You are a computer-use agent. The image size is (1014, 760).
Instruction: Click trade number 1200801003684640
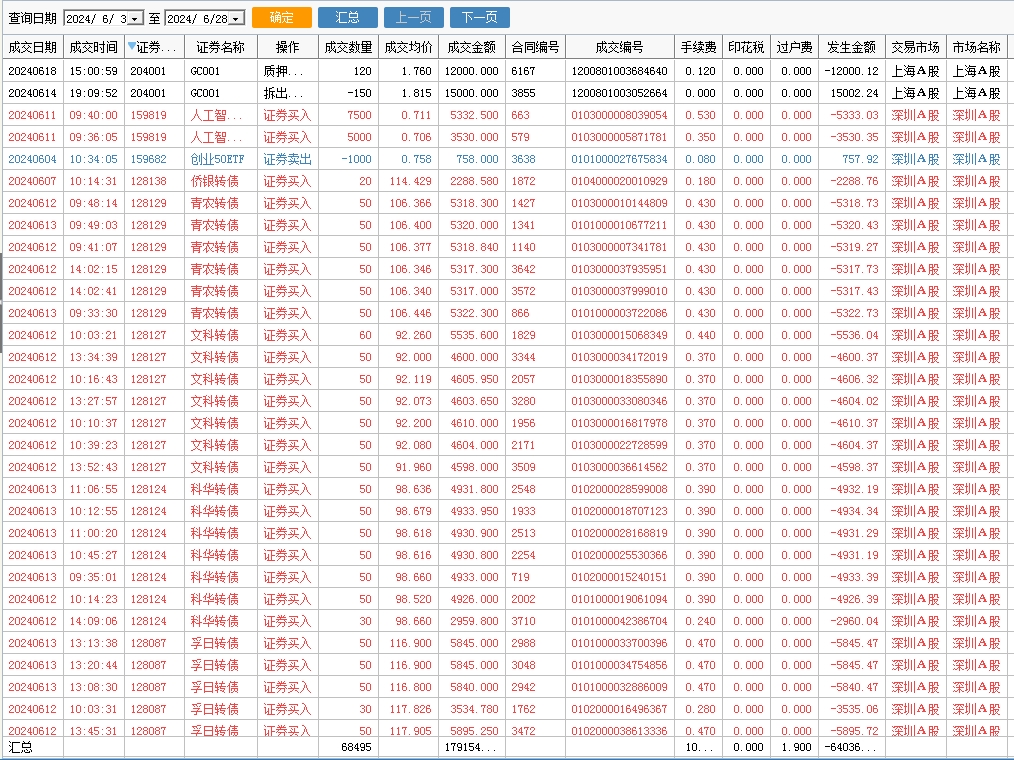click(619, 71)
